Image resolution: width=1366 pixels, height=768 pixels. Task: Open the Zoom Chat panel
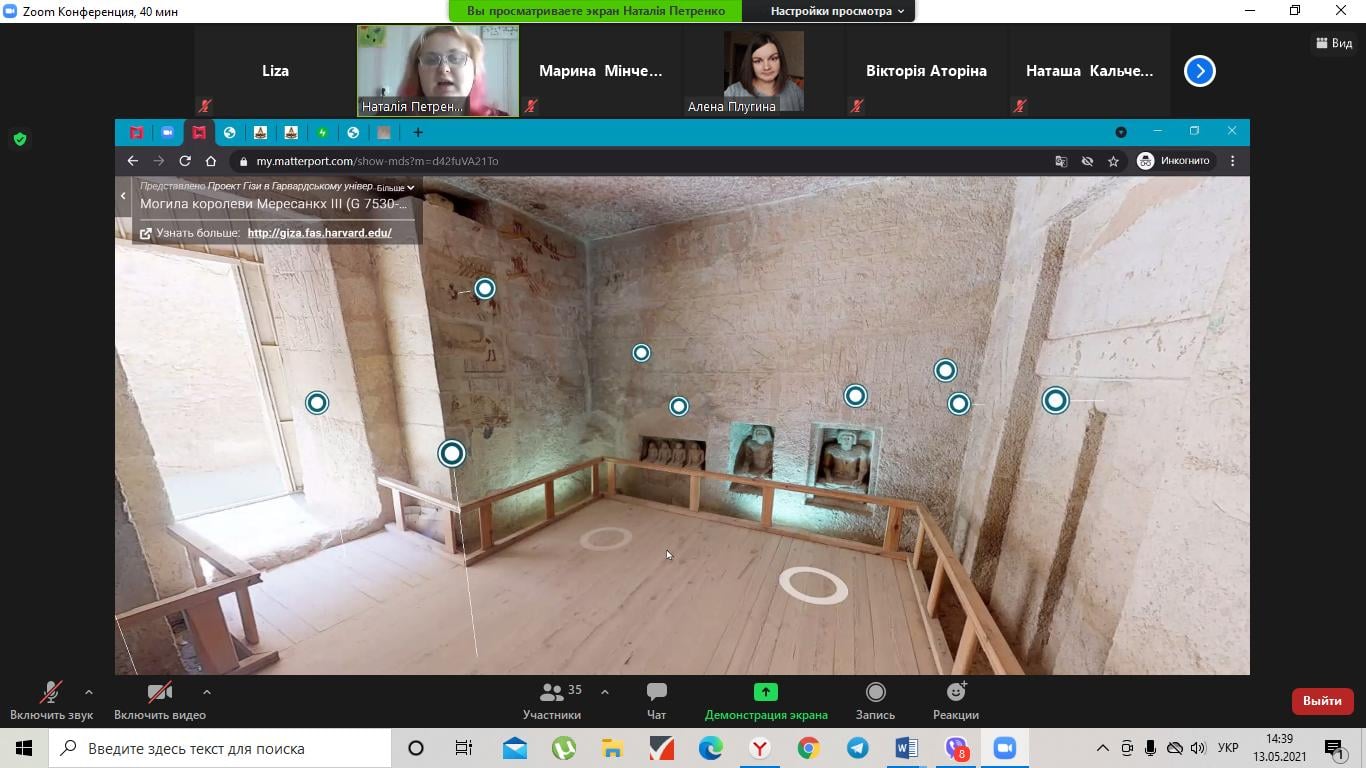(656, 692)
